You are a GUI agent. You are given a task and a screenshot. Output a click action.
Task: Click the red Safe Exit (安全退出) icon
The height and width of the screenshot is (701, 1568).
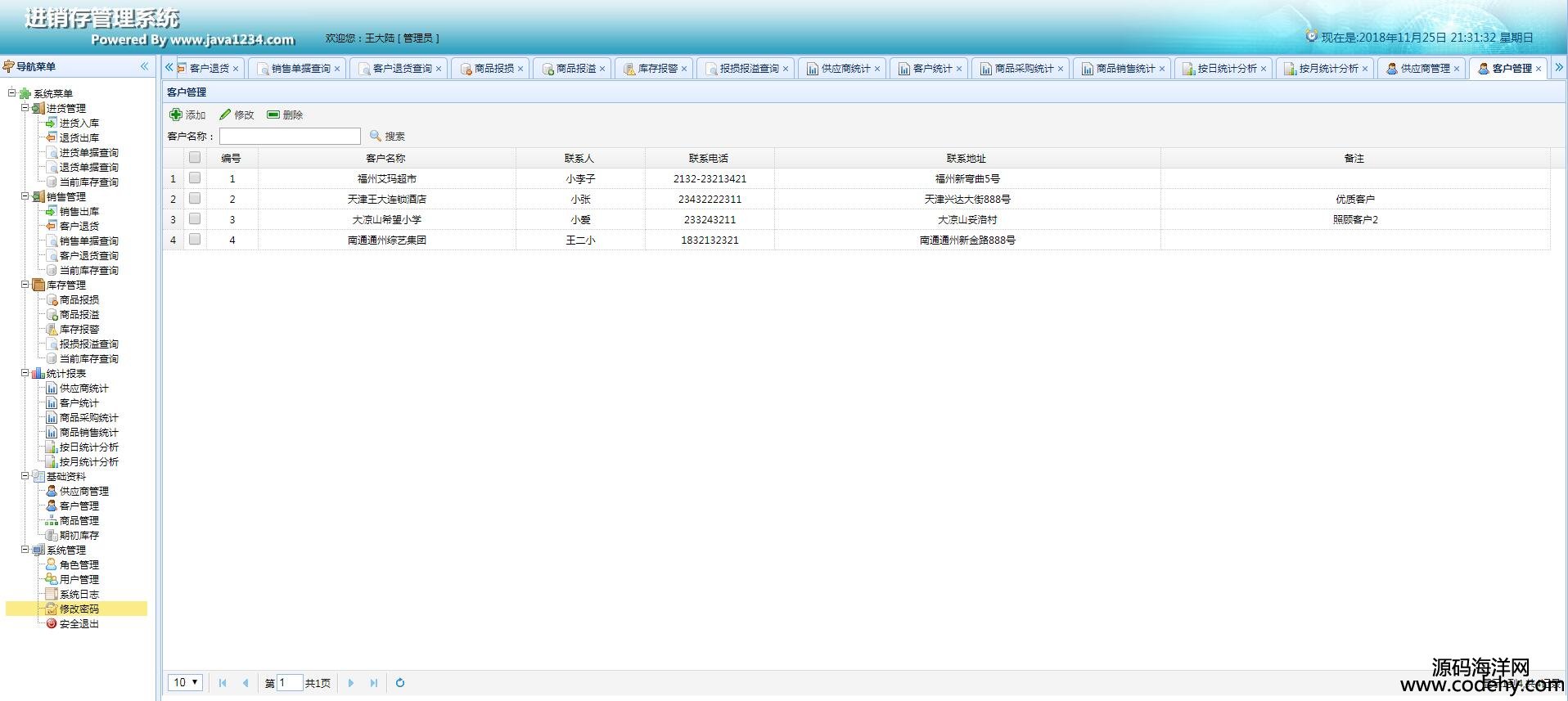point(52,623)
